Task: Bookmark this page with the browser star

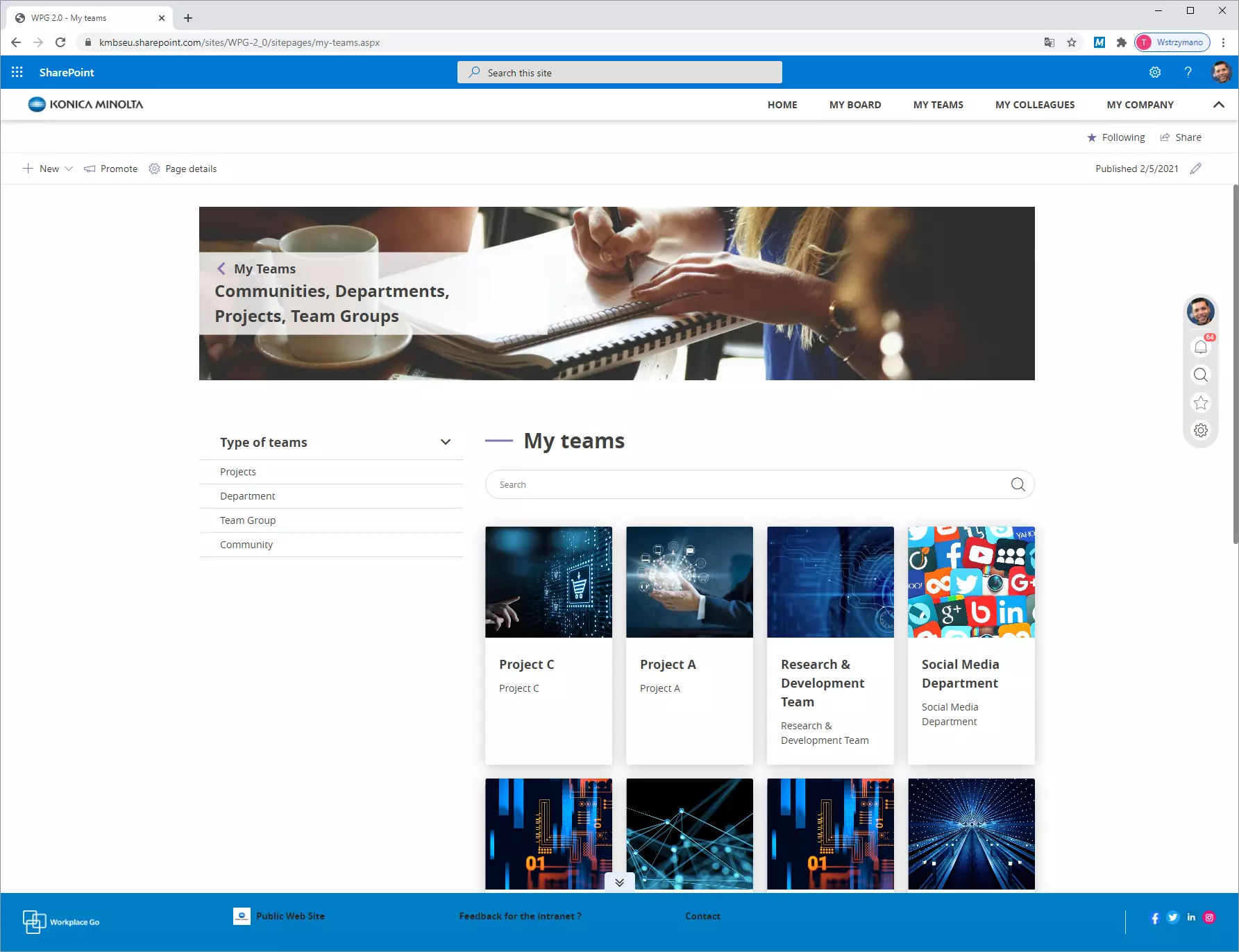Action: tap(1072, 42)
